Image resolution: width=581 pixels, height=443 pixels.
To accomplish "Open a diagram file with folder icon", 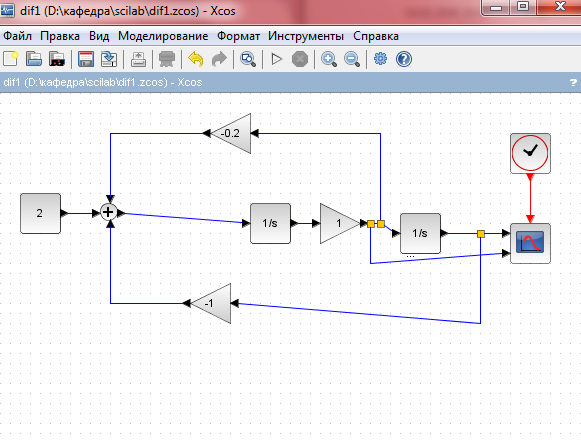I will coord(34,59).
